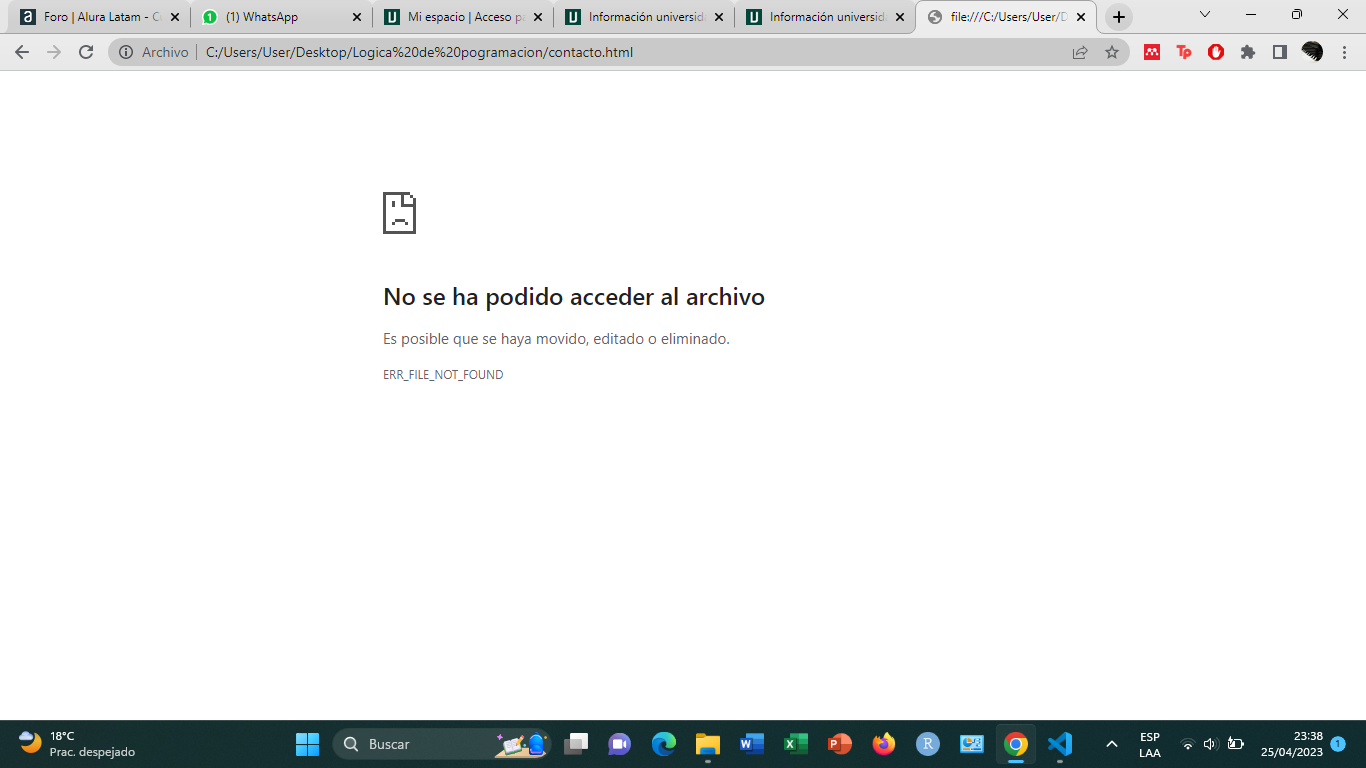The width and height of the screenshot is (1366, 768).
Task: Open the notification badge
Action: tap(1338, 744)
